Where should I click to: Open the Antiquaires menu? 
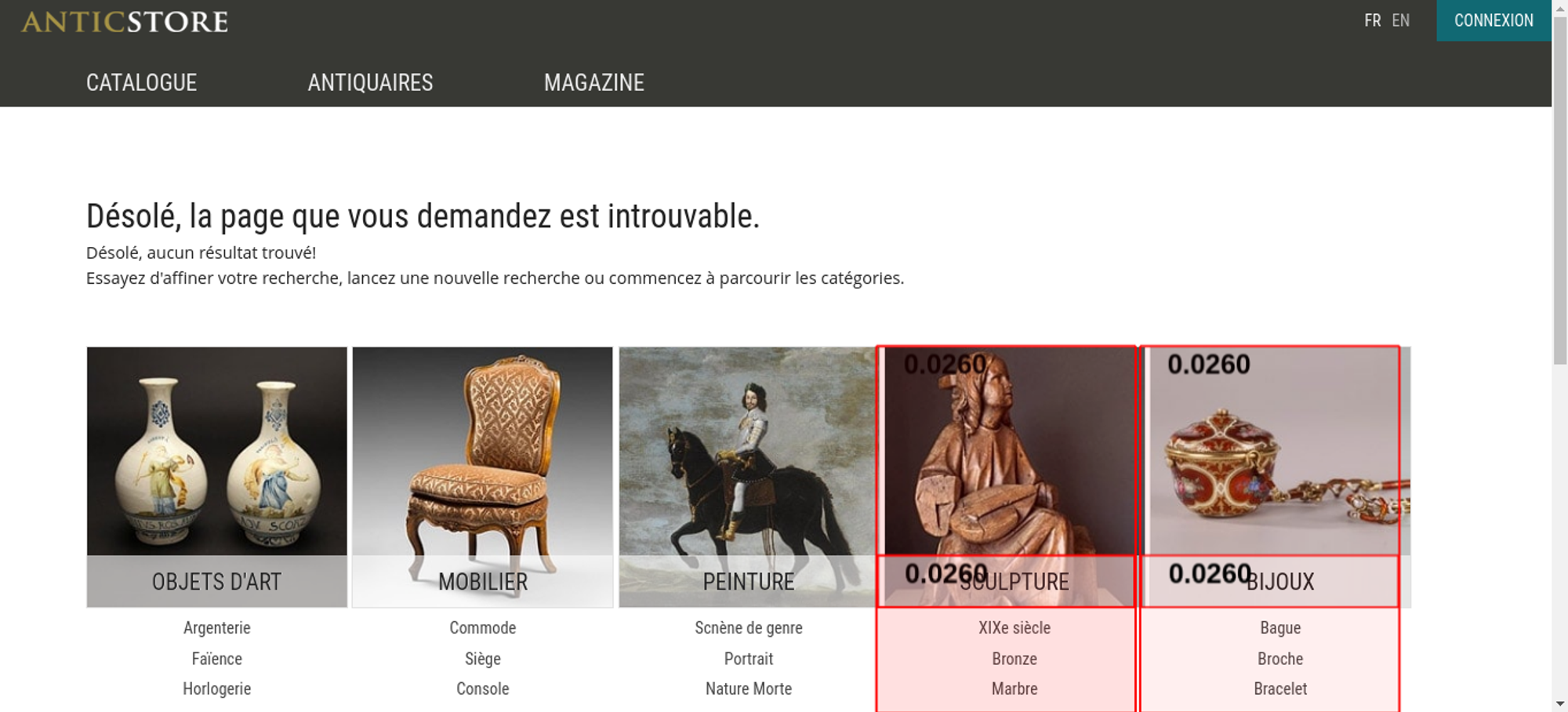pyautogui.click(x=370, y=82)
